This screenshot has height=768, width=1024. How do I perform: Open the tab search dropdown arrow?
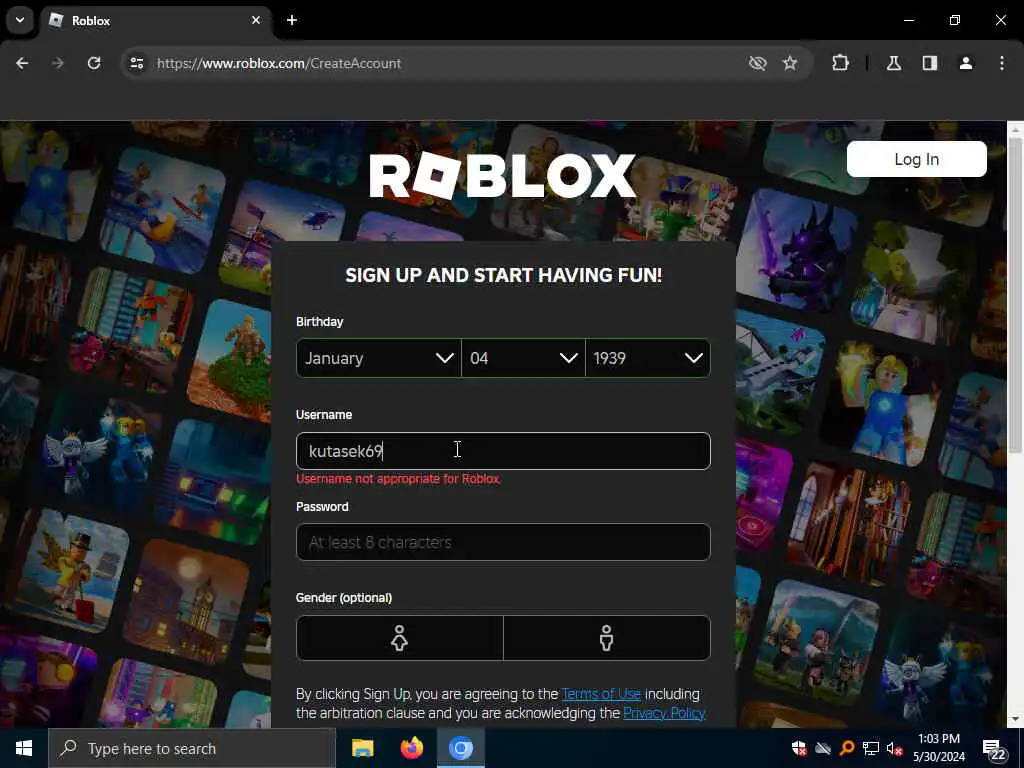coord(20,20)
